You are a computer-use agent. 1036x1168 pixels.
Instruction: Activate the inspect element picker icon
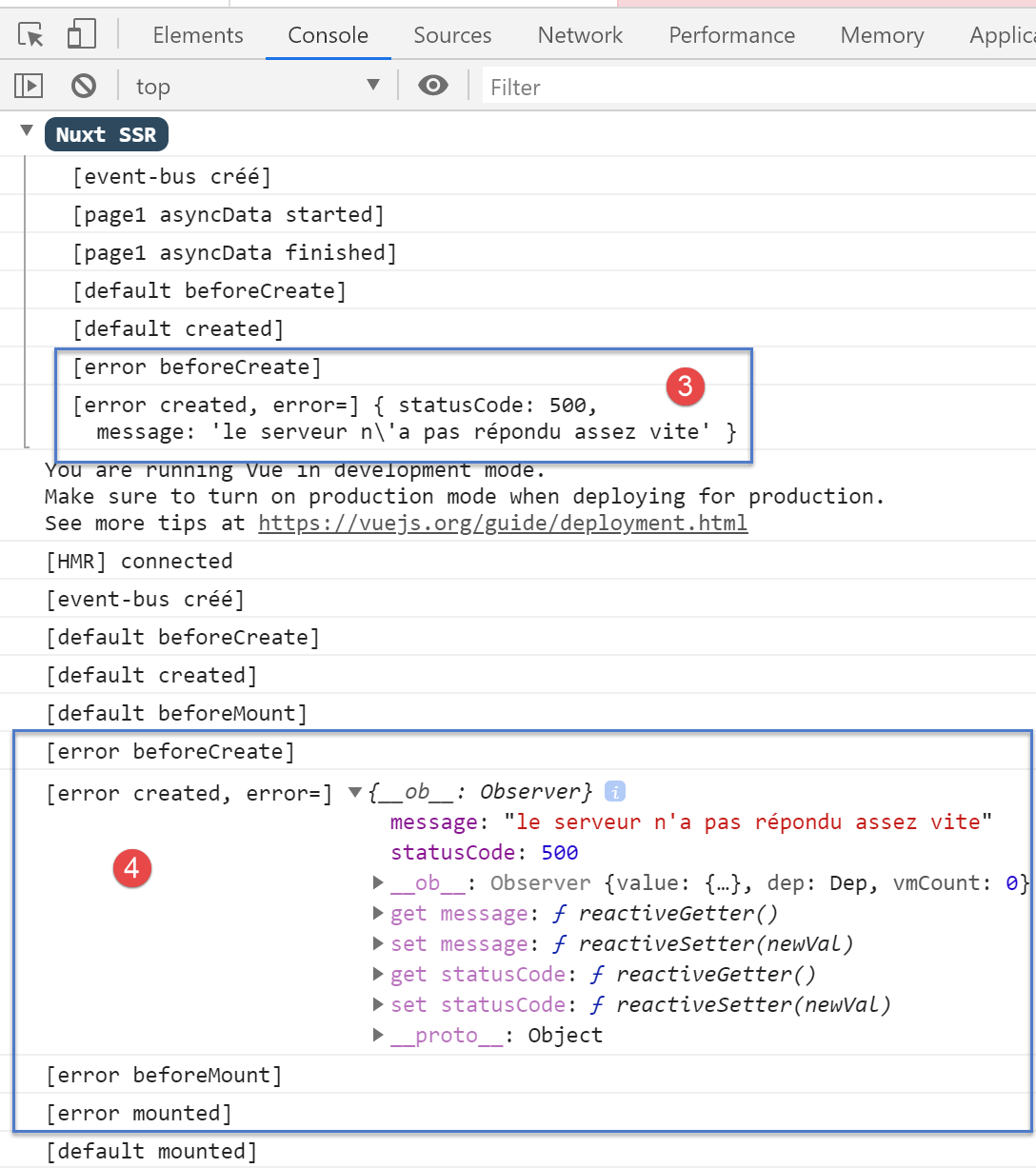(31, 35)
